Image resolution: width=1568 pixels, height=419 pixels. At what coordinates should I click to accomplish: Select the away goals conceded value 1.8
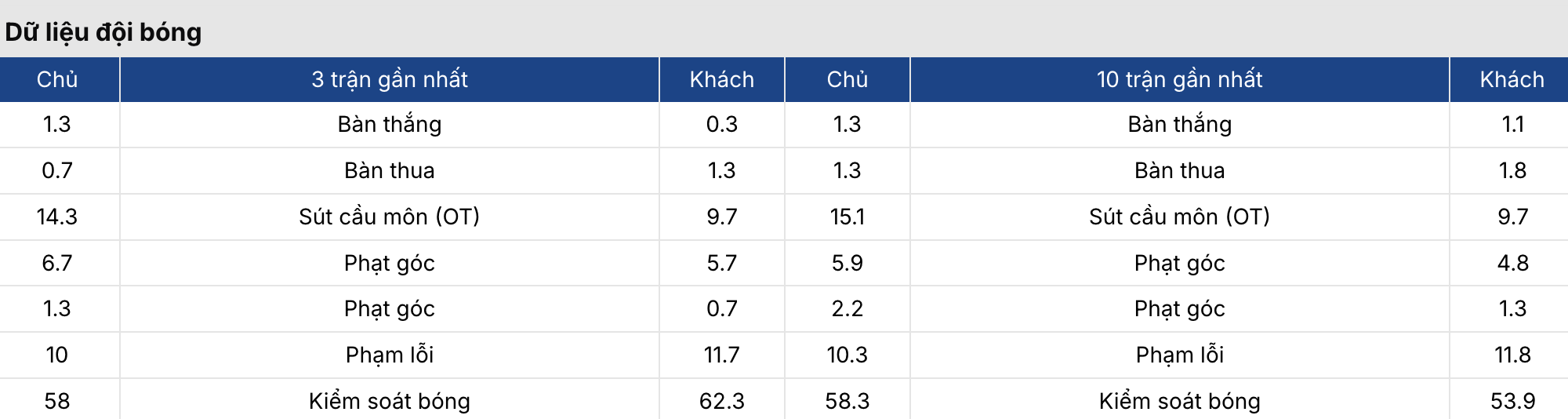1512,170
